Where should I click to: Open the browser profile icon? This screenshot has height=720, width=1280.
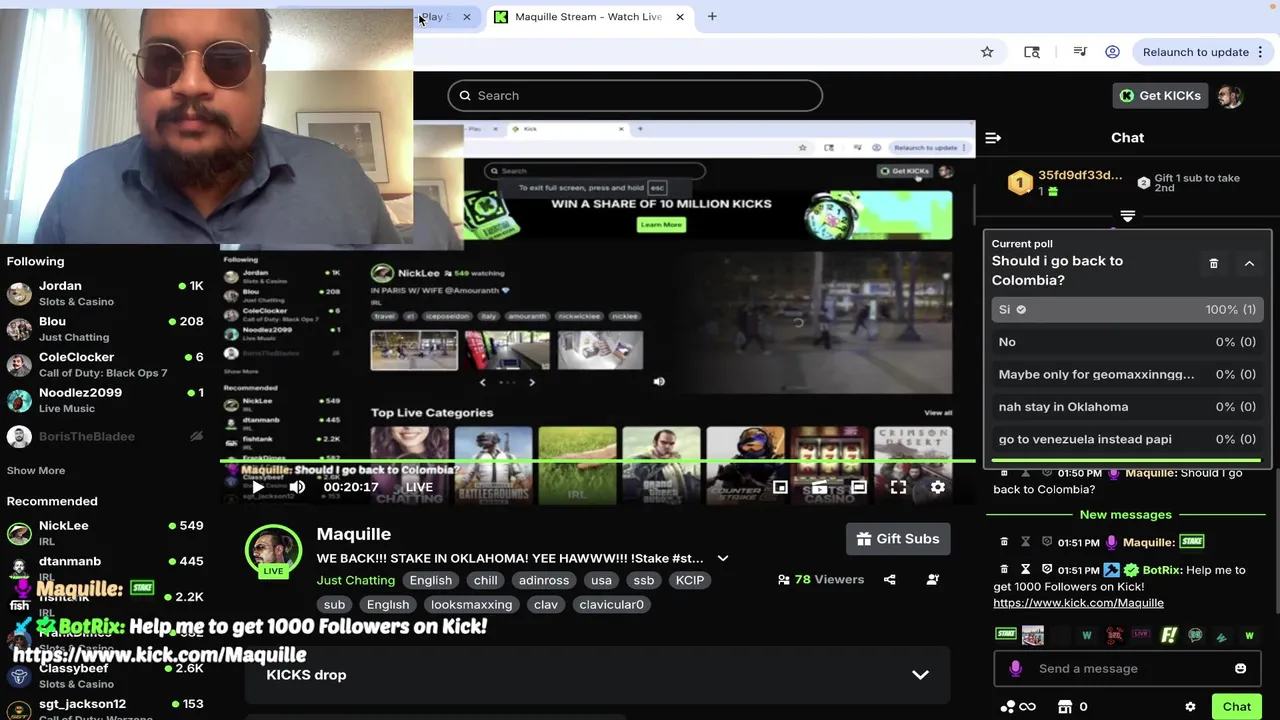(1112, 52)
